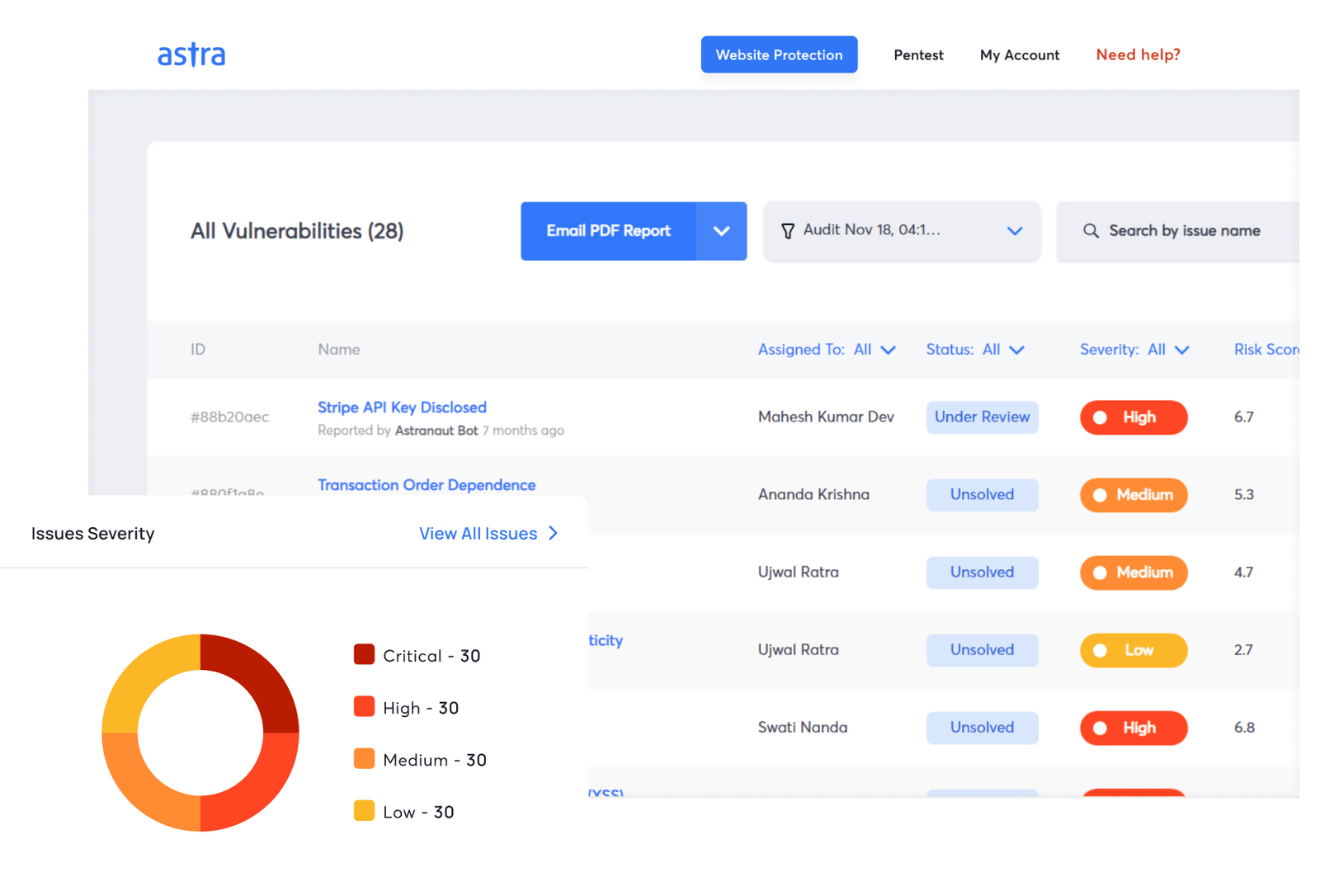Click the magnifier icon in the search bar
Screen dimensions: 1320x896
[x=1091, y=231]
